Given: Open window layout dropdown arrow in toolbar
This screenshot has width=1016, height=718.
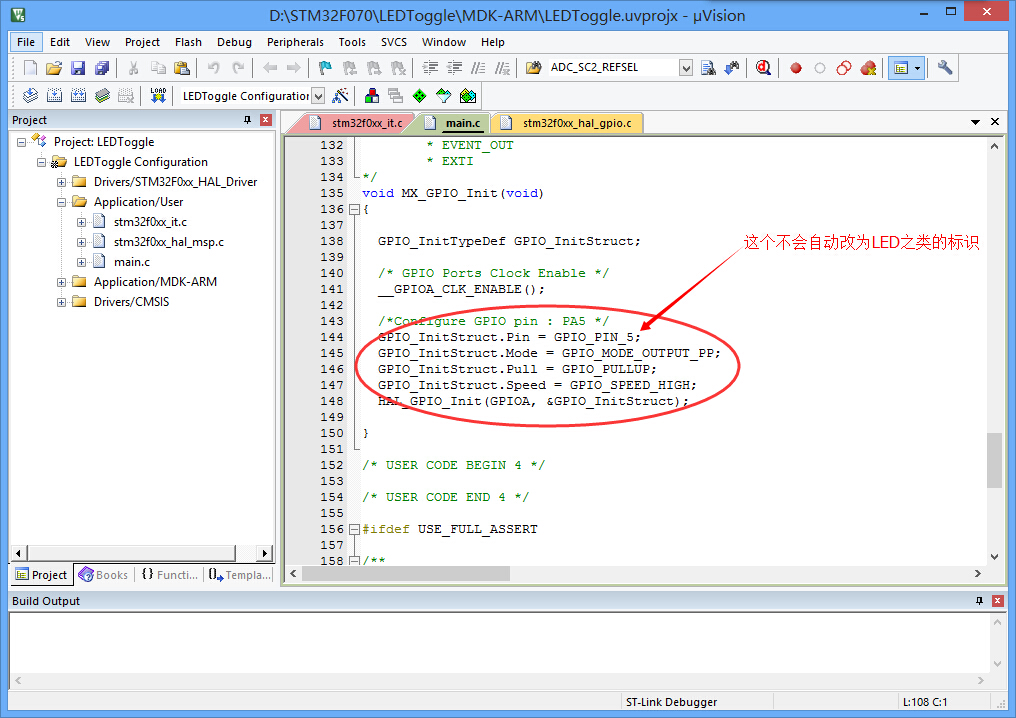Looking at the screenshot, I should point(918,68).
